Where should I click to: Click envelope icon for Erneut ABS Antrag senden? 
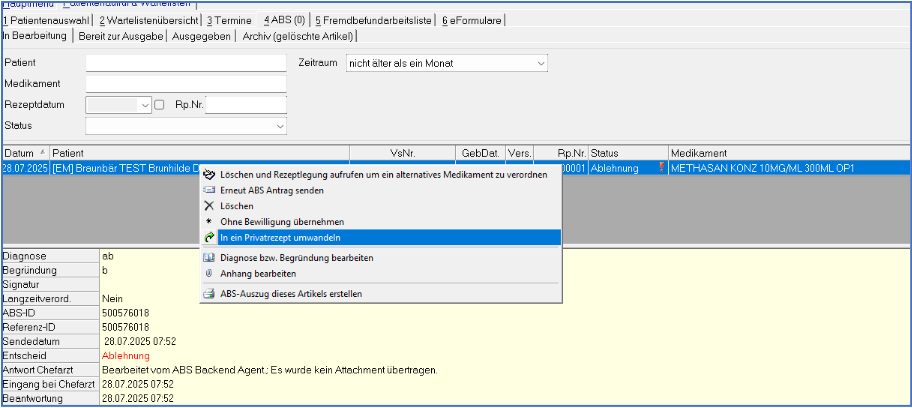click(x=209, y=190)
